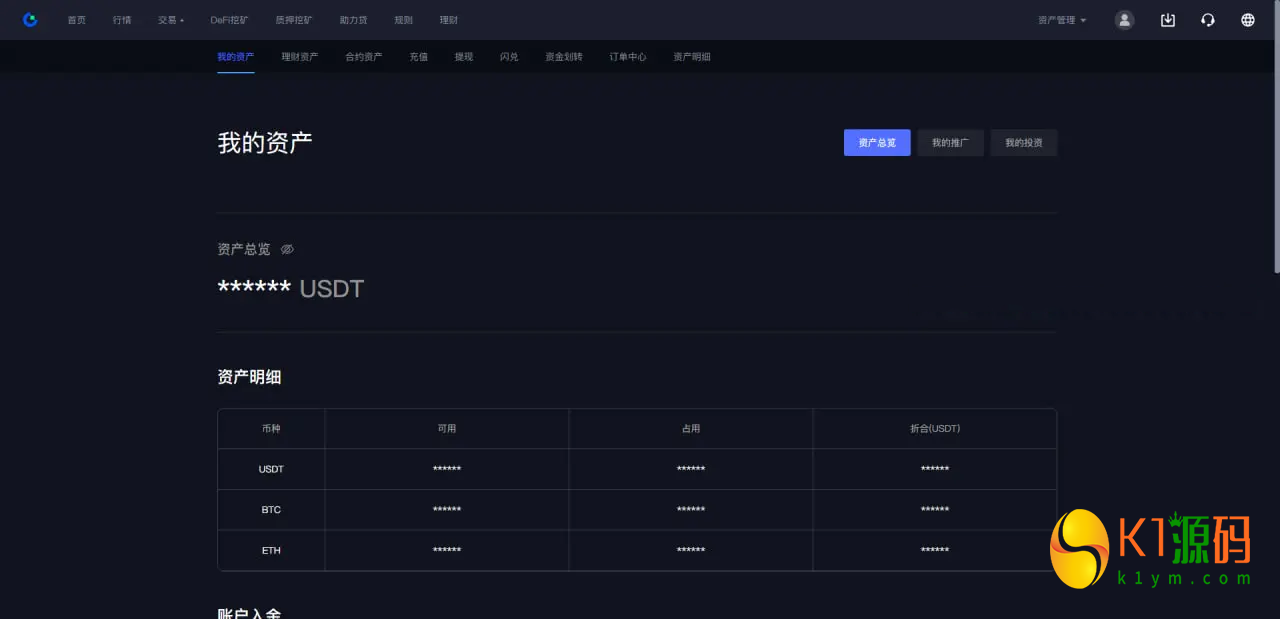The height and width of the screenshot is (619, 1280).
Task: Open the customer support headset icon
Action: 1208,20
